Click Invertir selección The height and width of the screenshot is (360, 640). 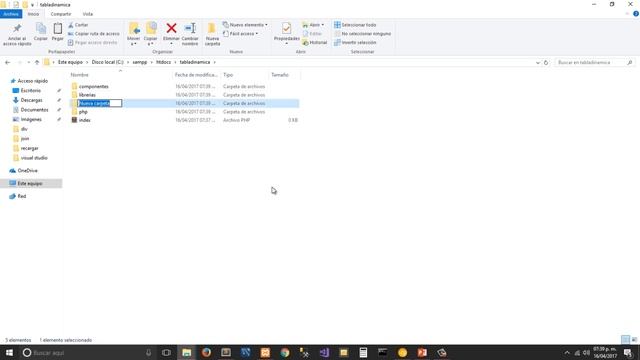[355, 42]
